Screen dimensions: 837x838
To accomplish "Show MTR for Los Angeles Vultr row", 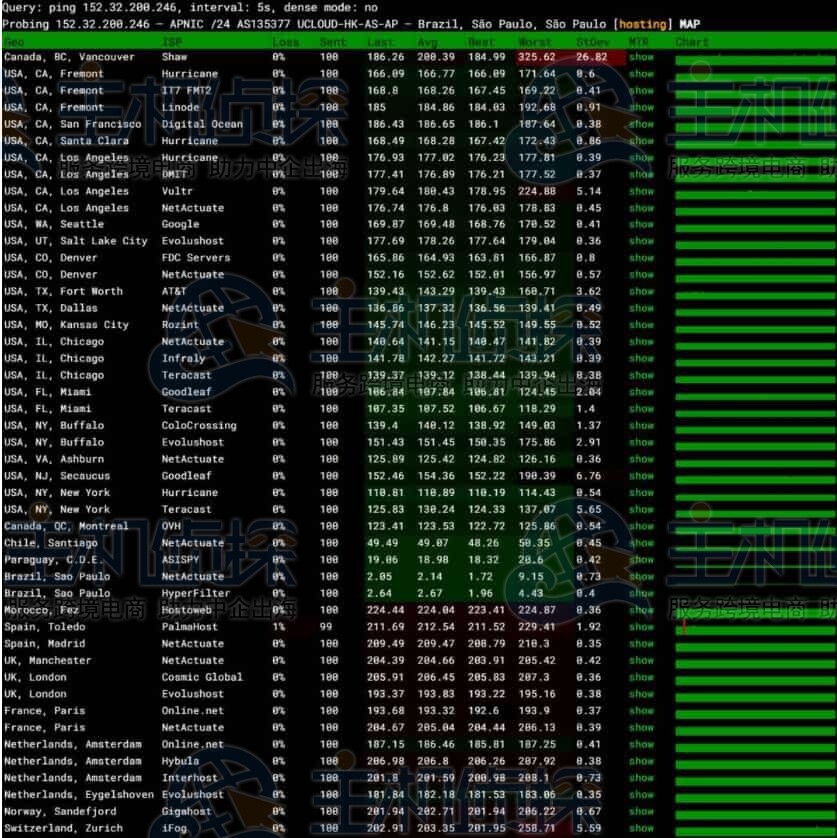I will pos(641,191).
